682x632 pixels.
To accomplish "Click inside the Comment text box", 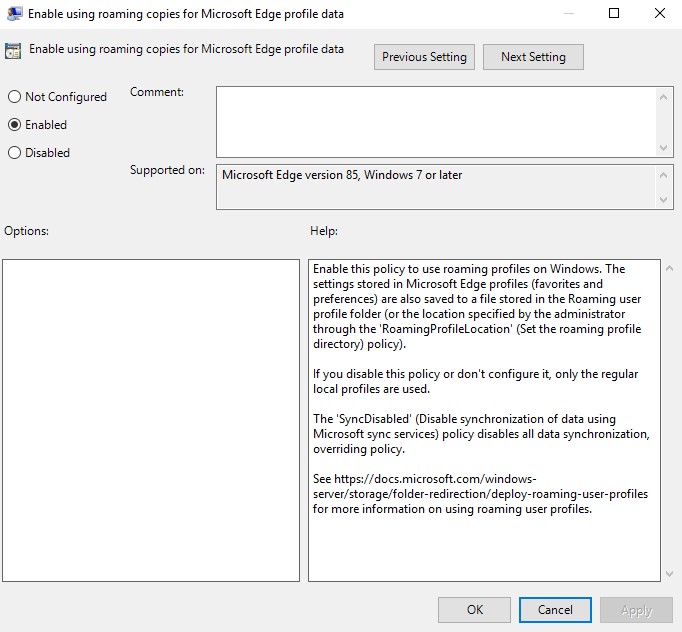I will tap(436, 122).
